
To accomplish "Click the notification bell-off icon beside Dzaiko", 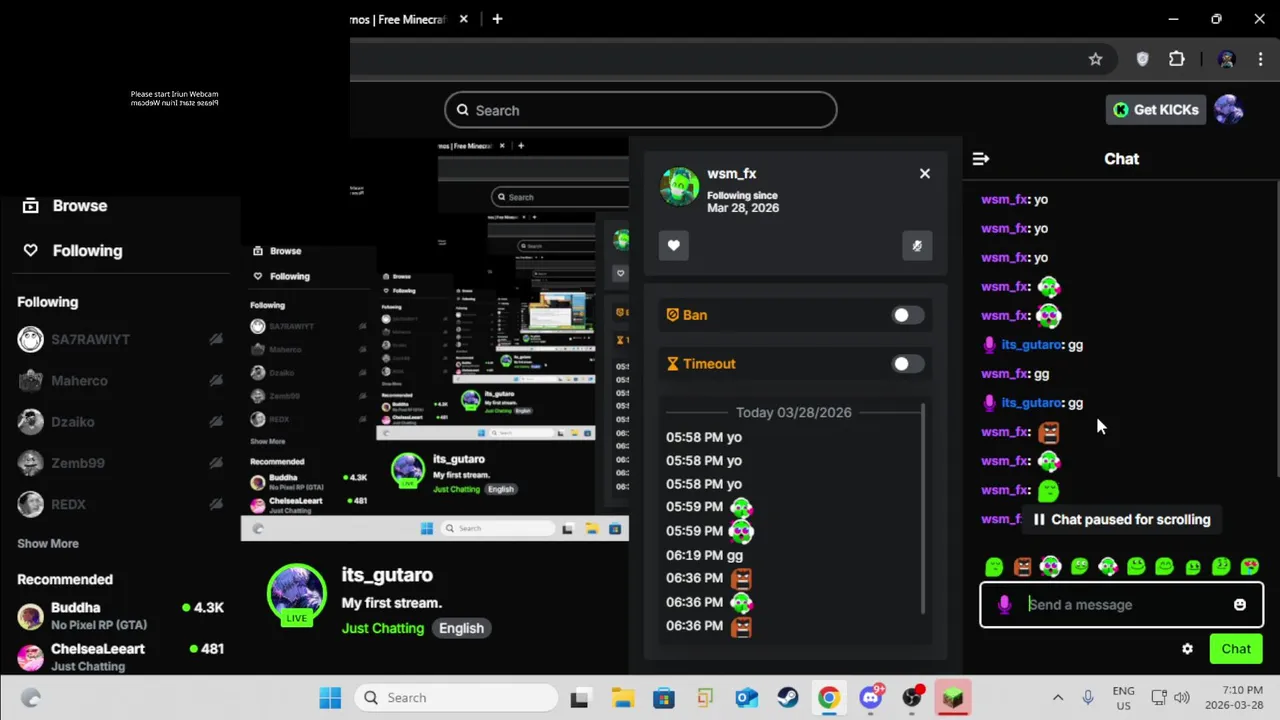I will coord(216,422).
